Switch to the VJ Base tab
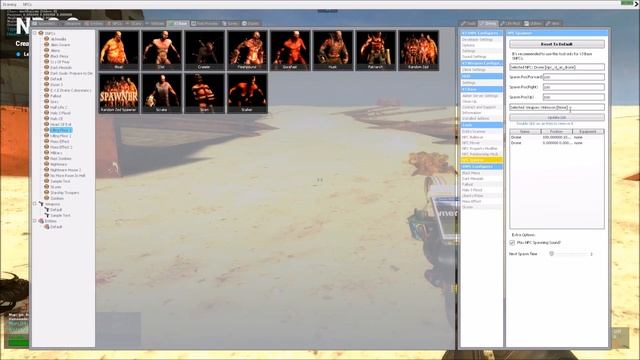 [x=178, y=24]
